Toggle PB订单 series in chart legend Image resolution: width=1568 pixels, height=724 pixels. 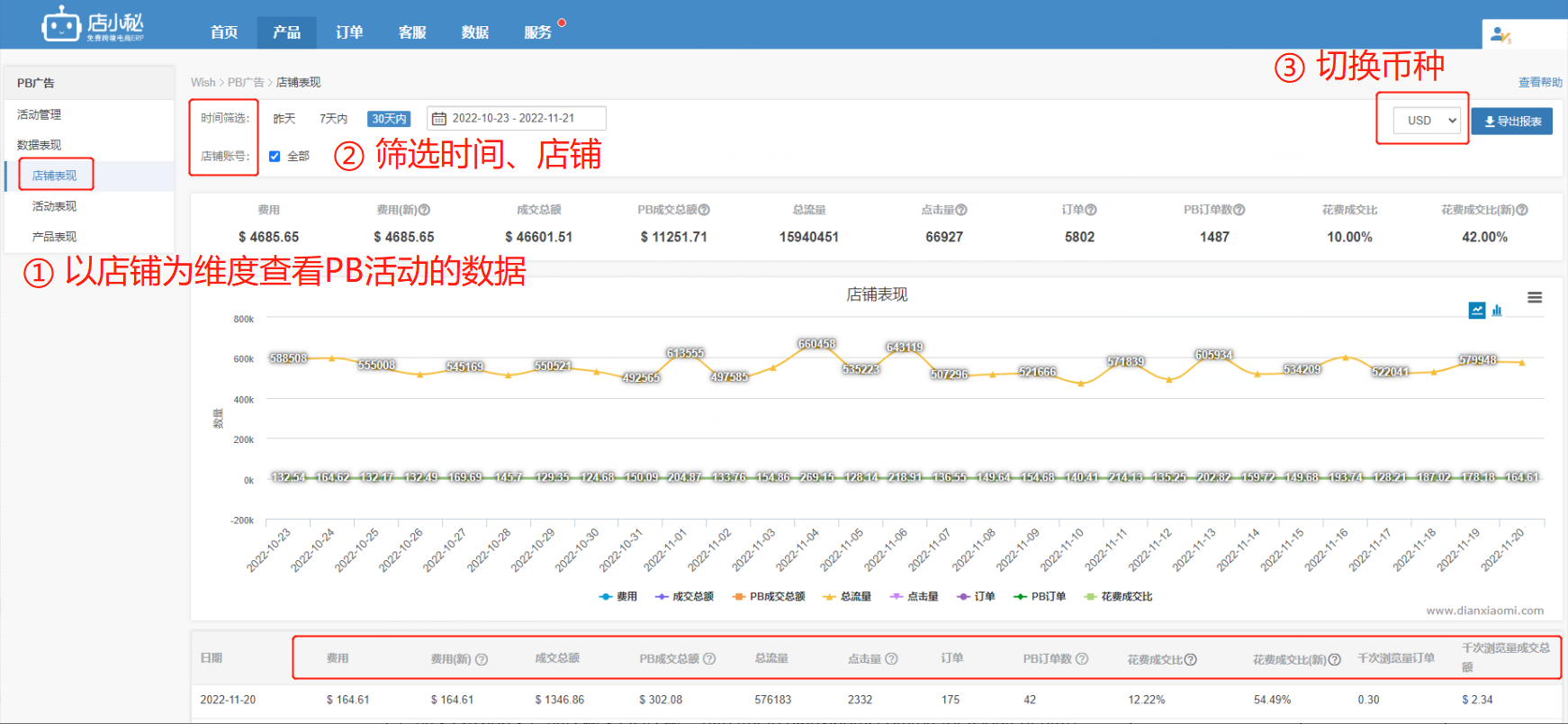(1040, 597)
